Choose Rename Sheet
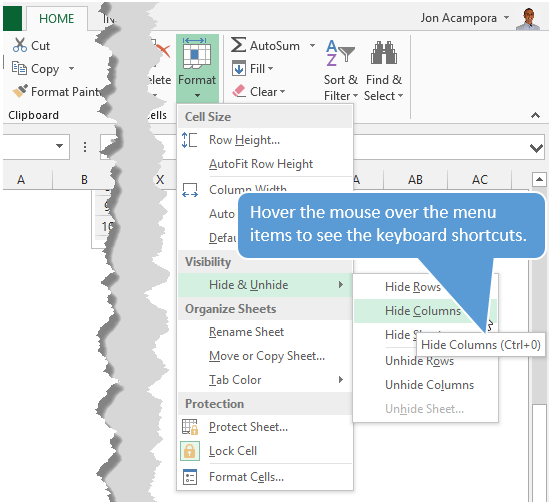Screen dimensions: 549x502 click(x=265, y=332)
